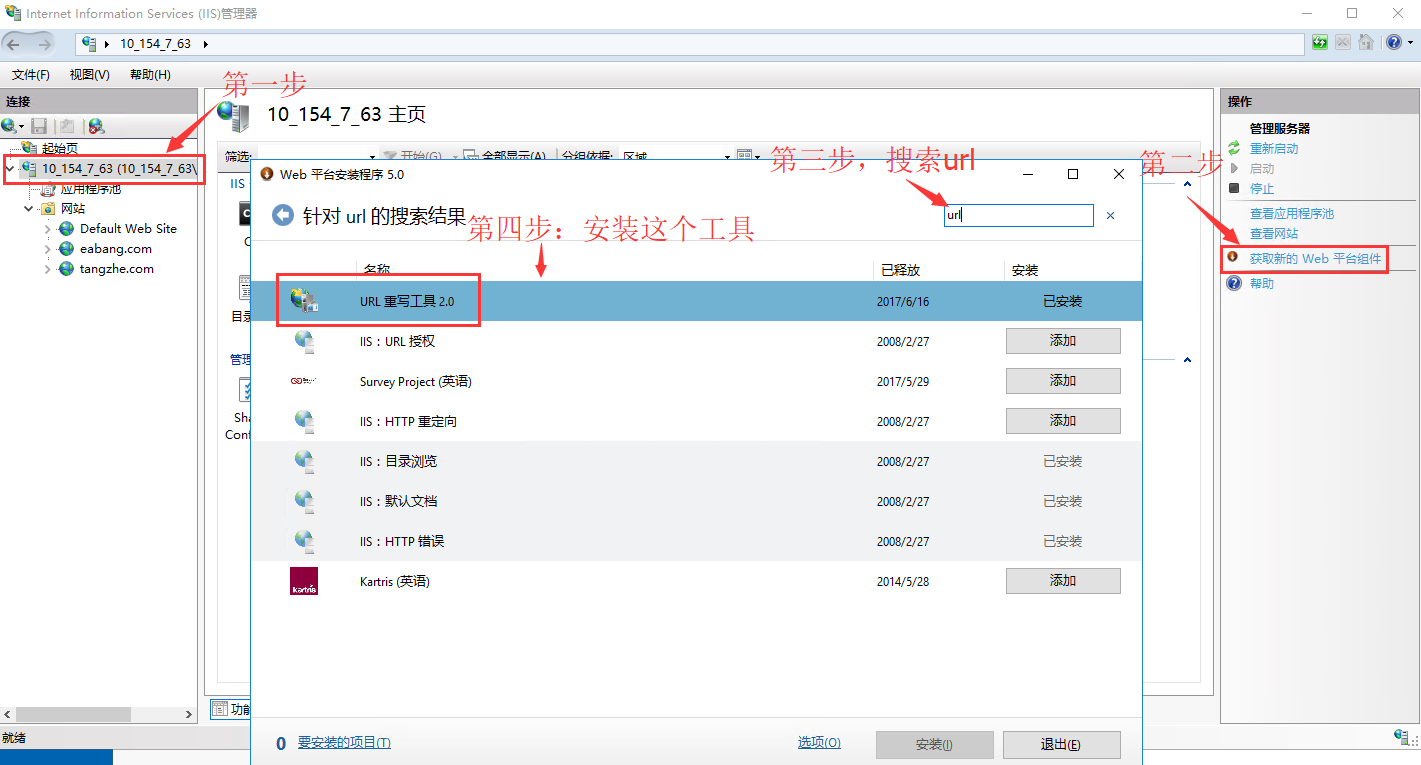Viewport: 1421px width, 765px height.
Task: Select 起始页 in the connections tree
Action: 60,148
